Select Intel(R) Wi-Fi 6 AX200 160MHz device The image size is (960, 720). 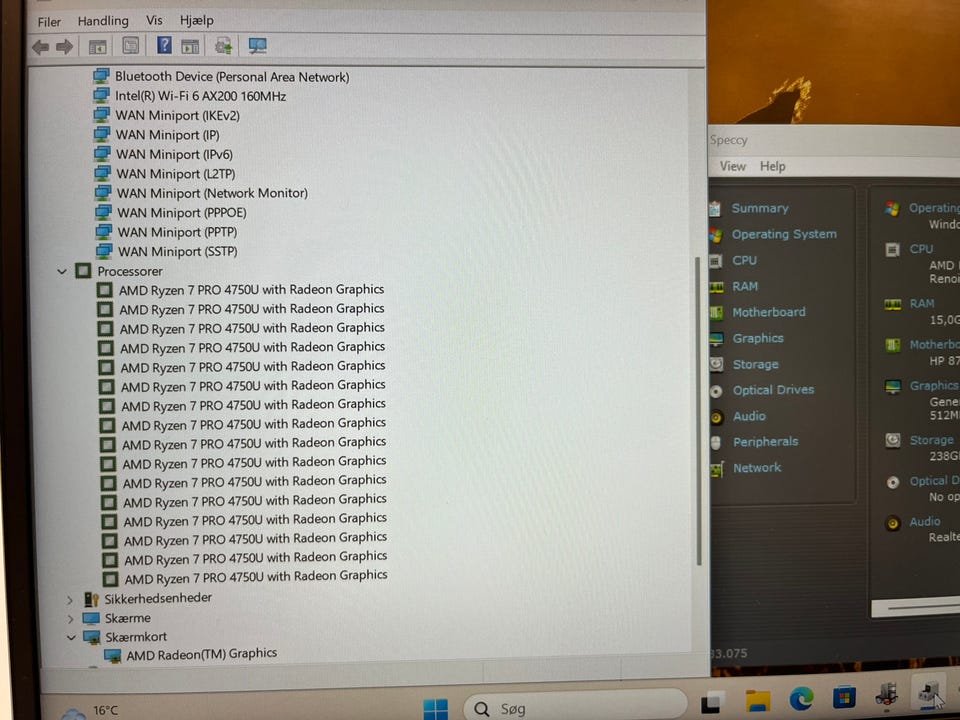point(200,96)
